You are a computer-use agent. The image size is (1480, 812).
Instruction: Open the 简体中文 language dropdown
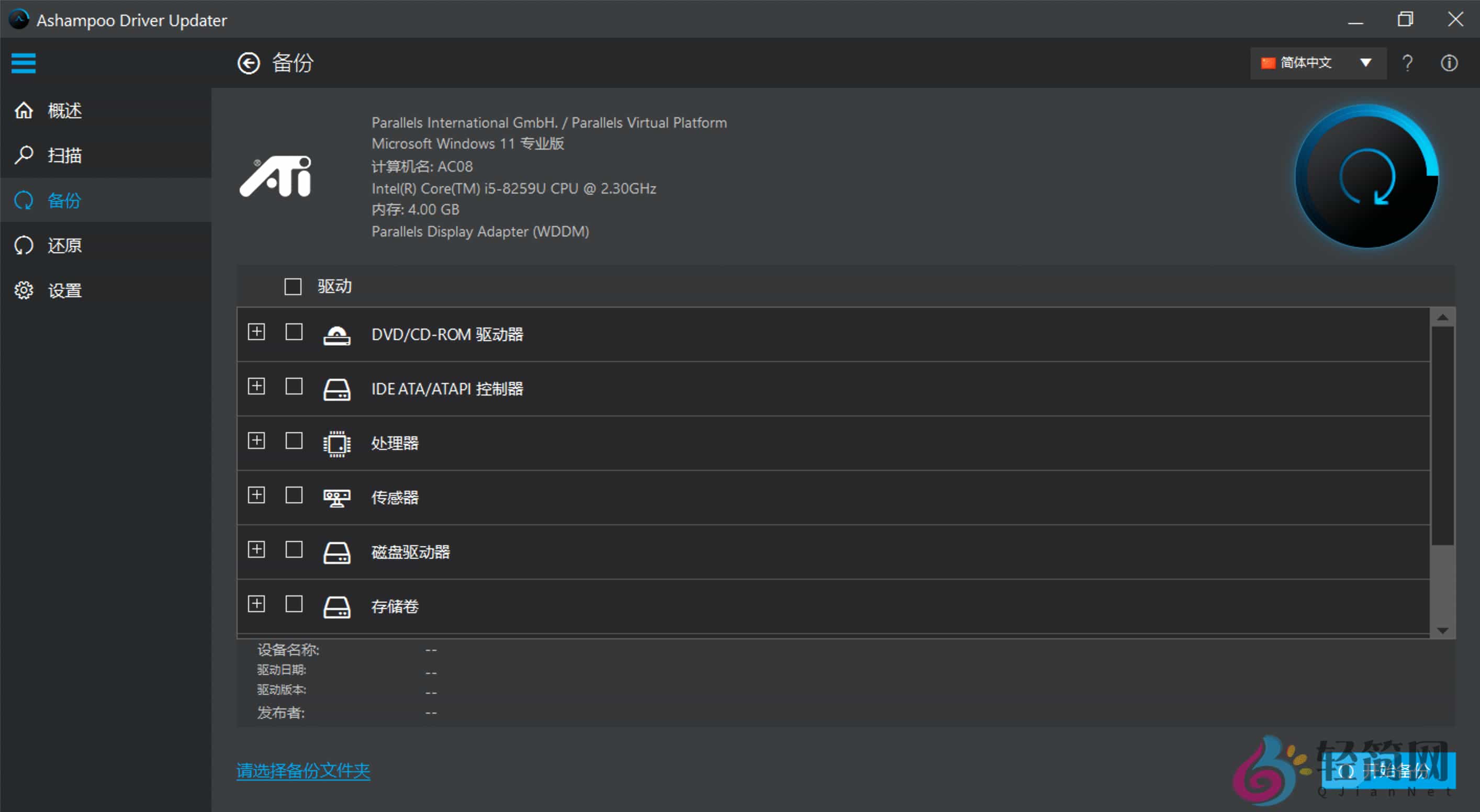[1318, 63]
